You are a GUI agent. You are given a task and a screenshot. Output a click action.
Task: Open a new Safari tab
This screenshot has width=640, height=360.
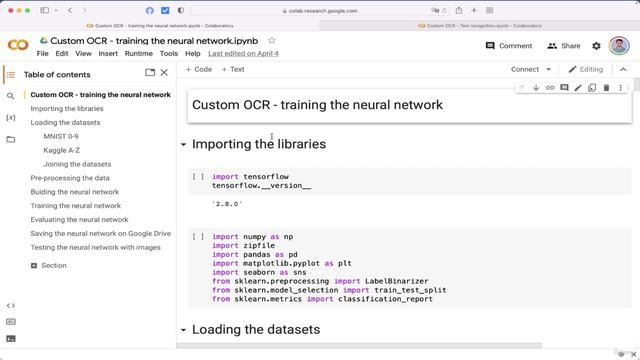coord(474,10)
